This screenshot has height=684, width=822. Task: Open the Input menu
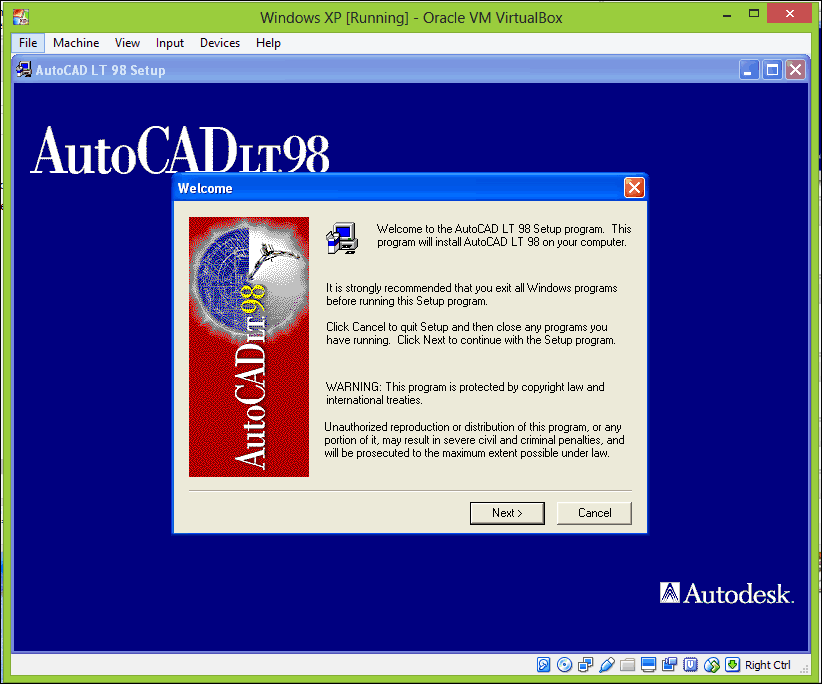click(169, 43)
